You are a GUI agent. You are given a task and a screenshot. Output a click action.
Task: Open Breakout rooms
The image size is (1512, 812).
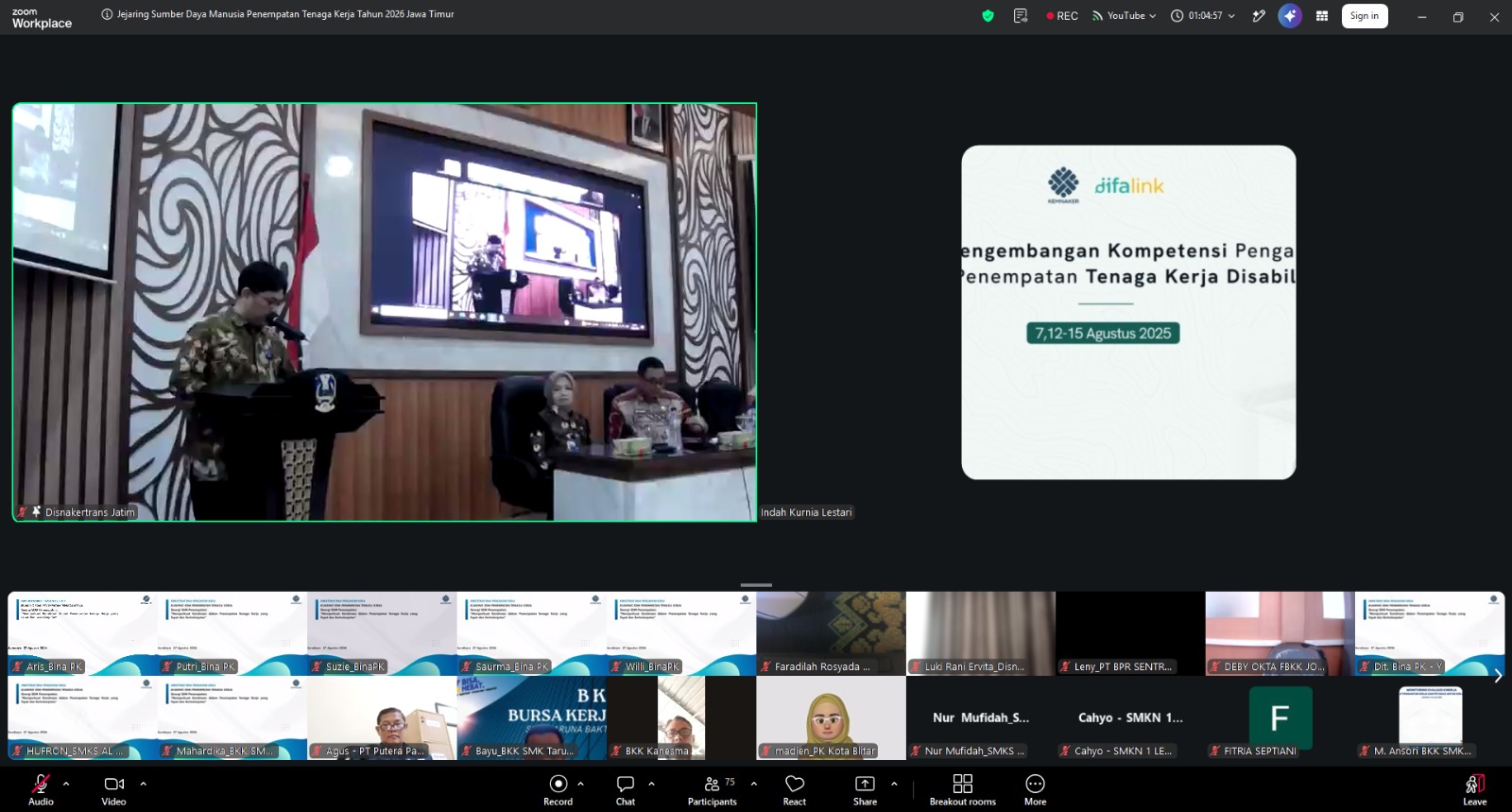click(x=963, y=789)
